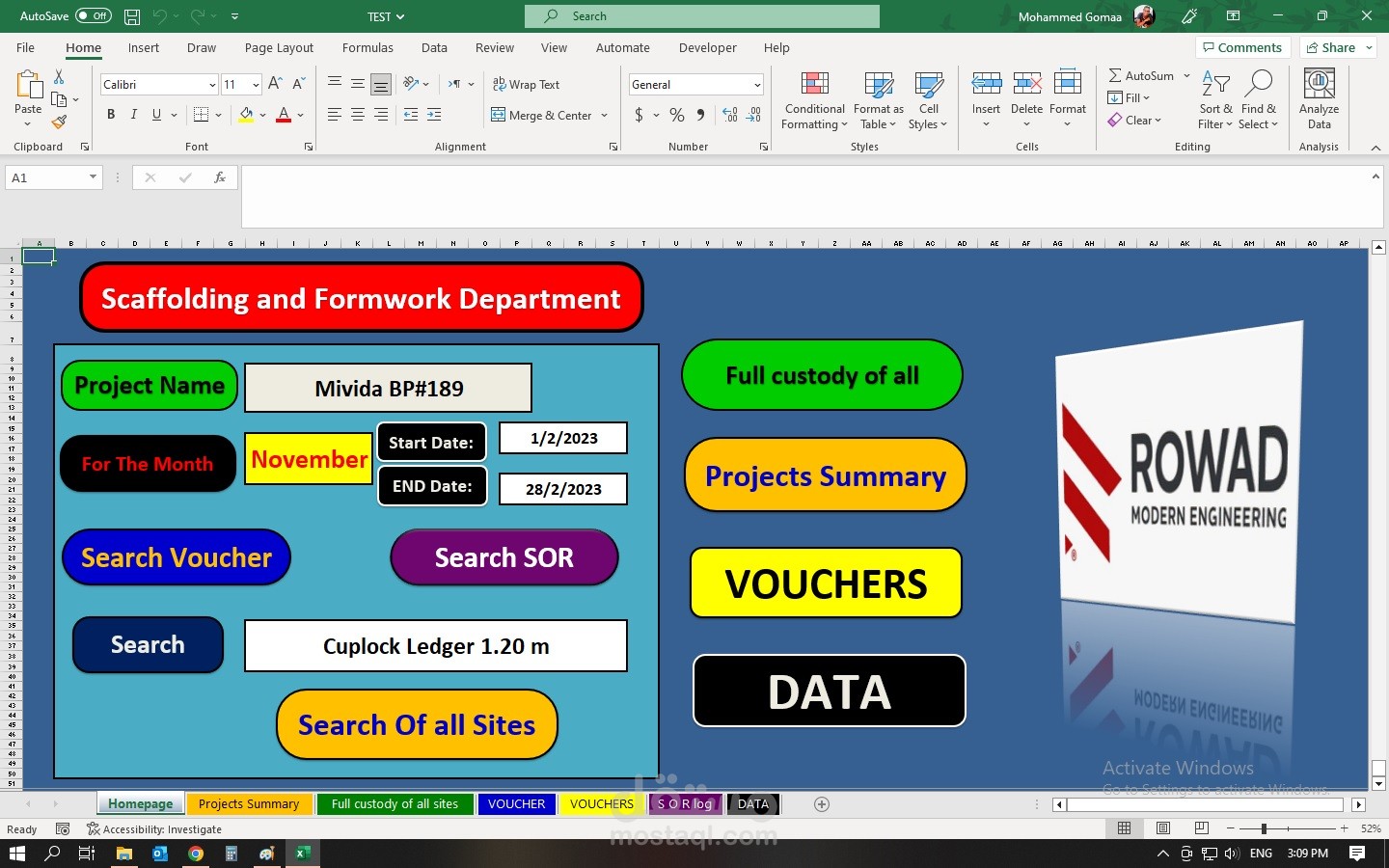The height and width of the screenshot is (868, 1389).
Task: Click the Search Voucher button
Action: pyautogui.click(x=177, y=557)
